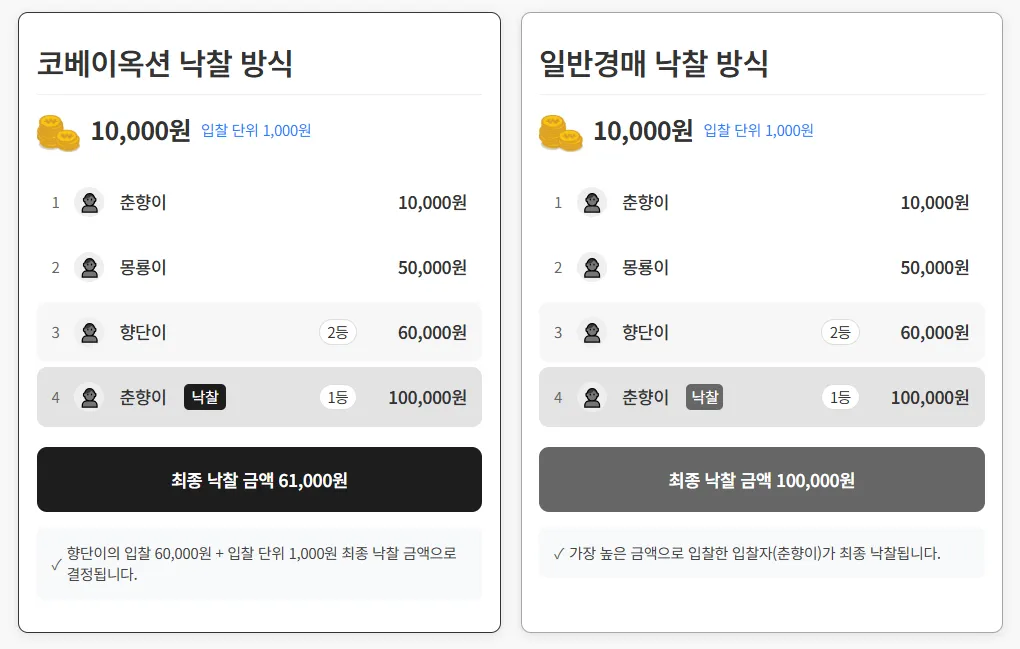Click the 2등 badge in the left panel
This screenshot has width=1020, height=649.
tap(338, 332)
